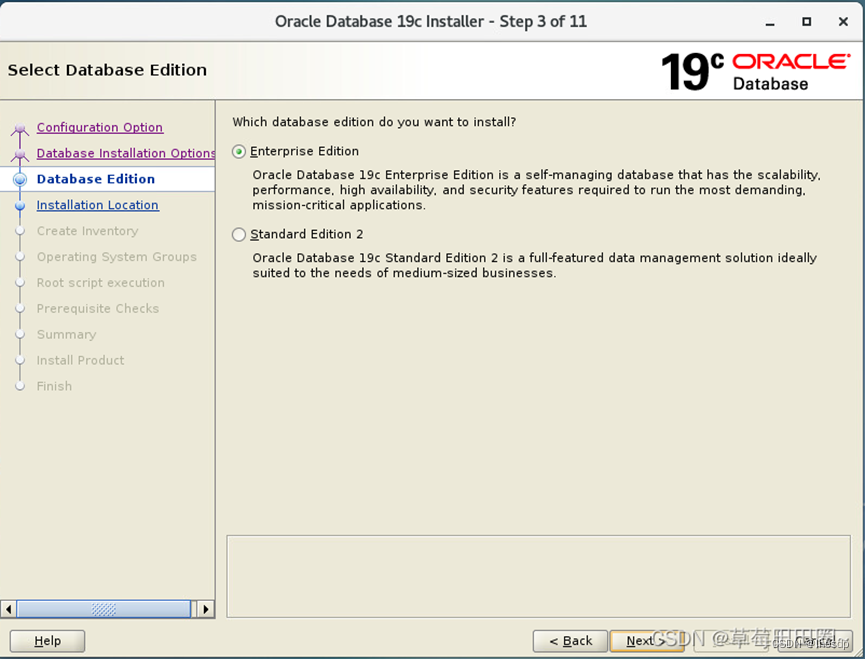
Task: Click the Select Database Edition heading
Action: (x=107, y=70)
